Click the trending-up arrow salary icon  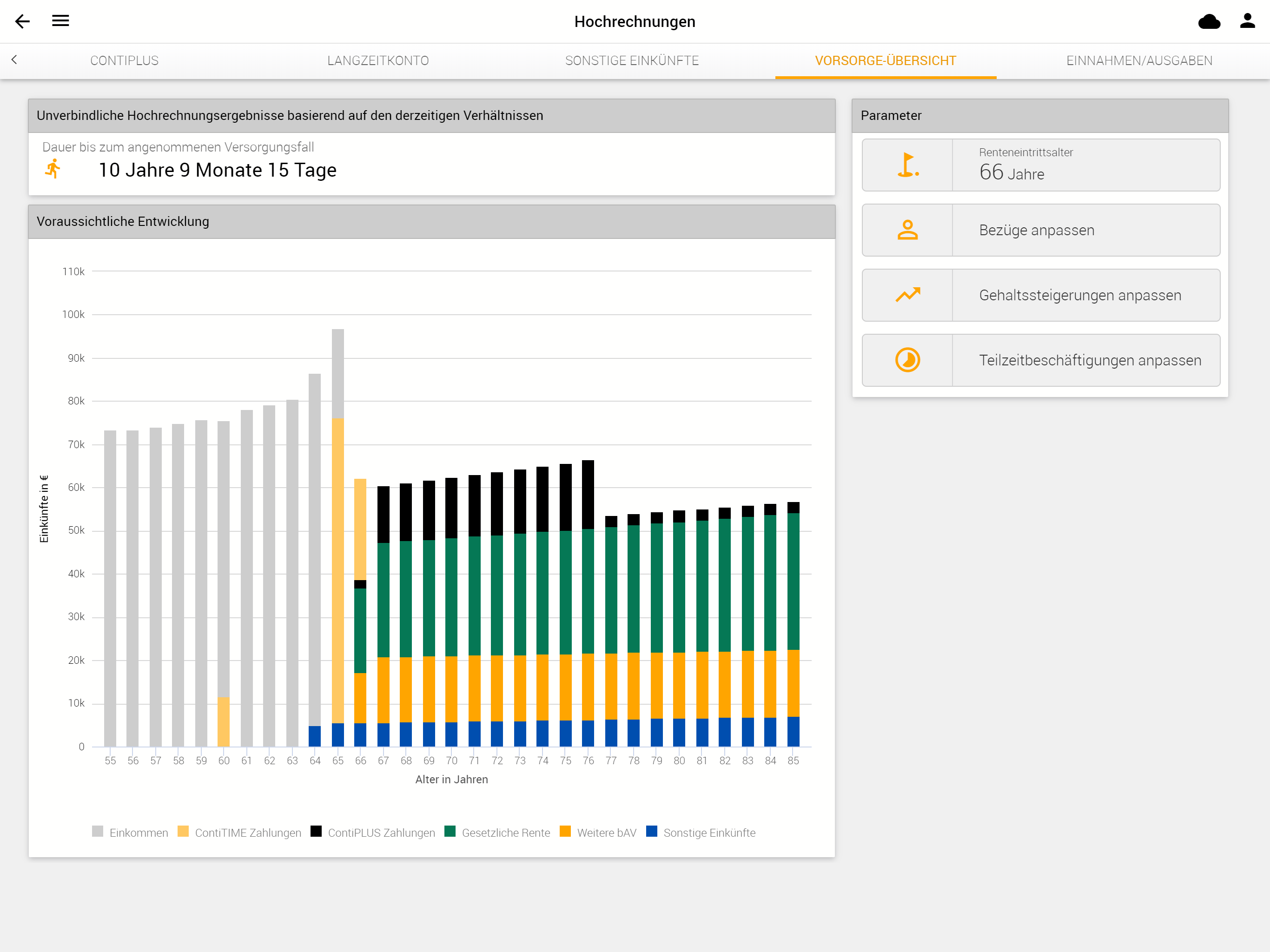(908, 295)
